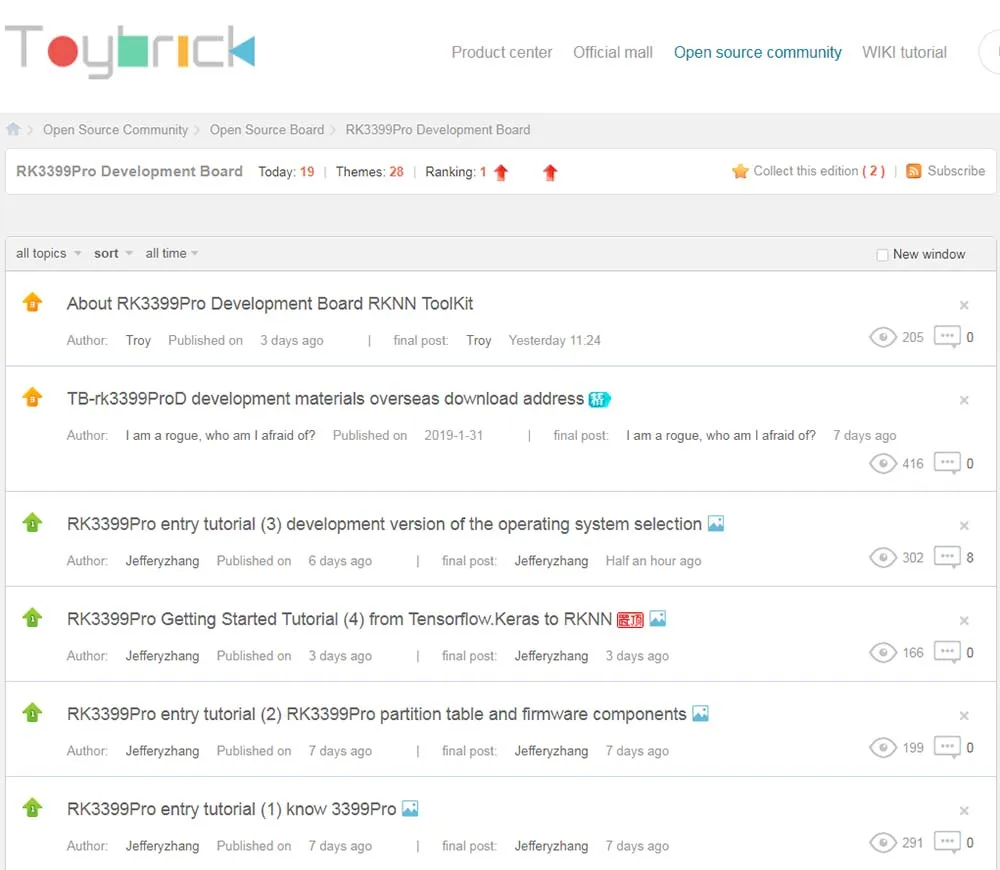This screenshot has height=870, width=1000.
Task: Click the views eye icon showing 205
Action: [883, 337]
